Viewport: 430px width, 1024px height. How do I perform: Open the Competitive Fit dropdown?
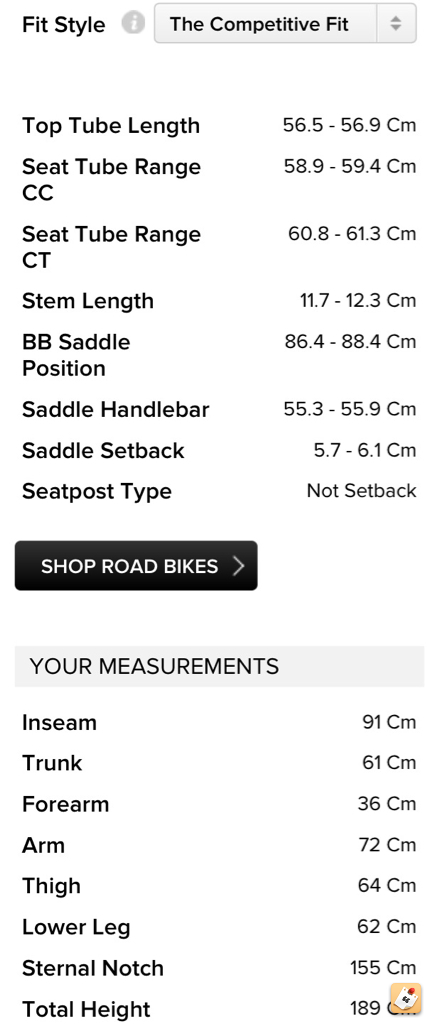point(285,24)
